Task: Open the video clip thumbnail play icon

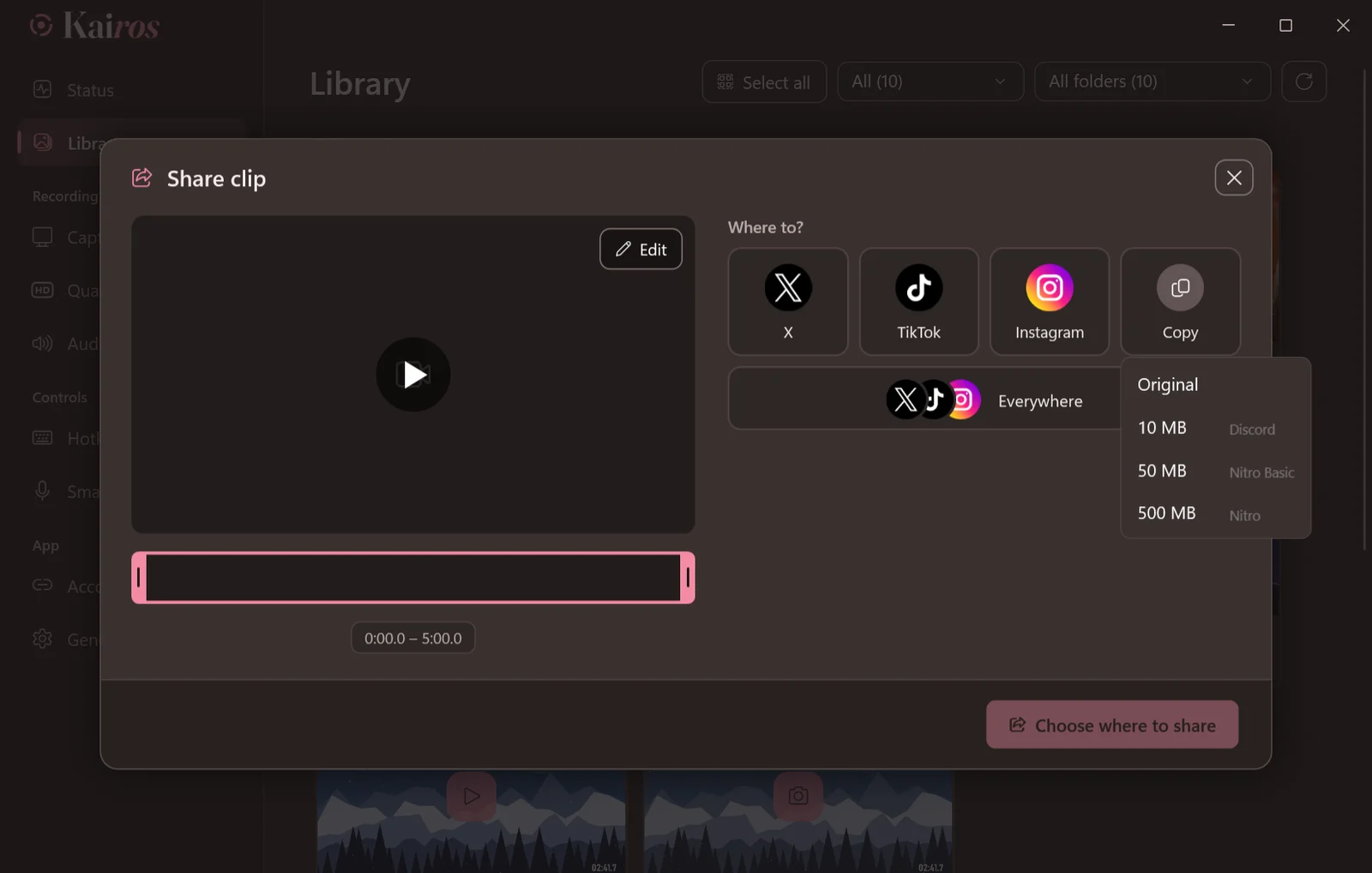Action: pos(472,796)
